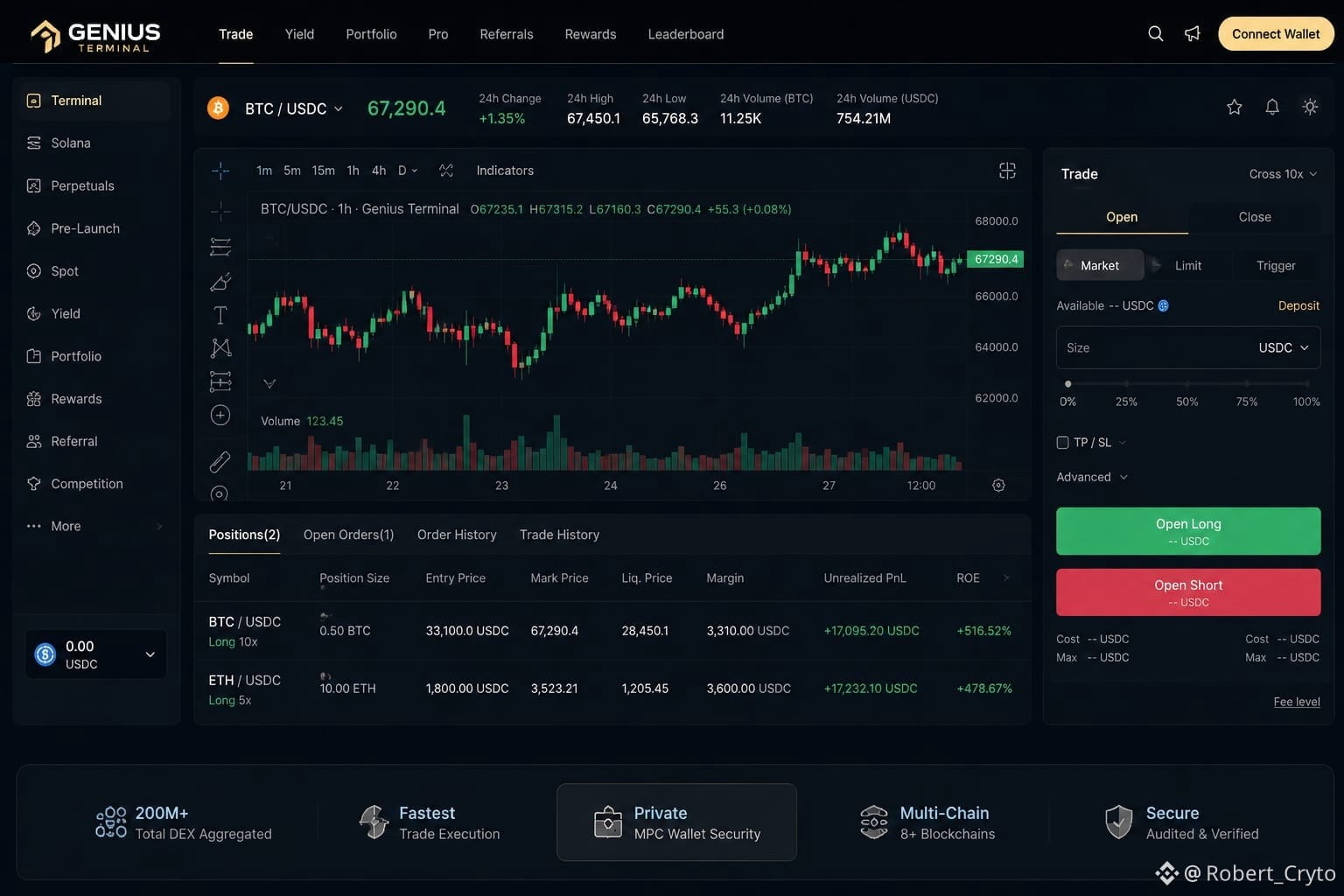This screenshot has height=896, width=1344.
Task: Open the Cross 10x leverage dropdown
Action: click(1283, 174)
